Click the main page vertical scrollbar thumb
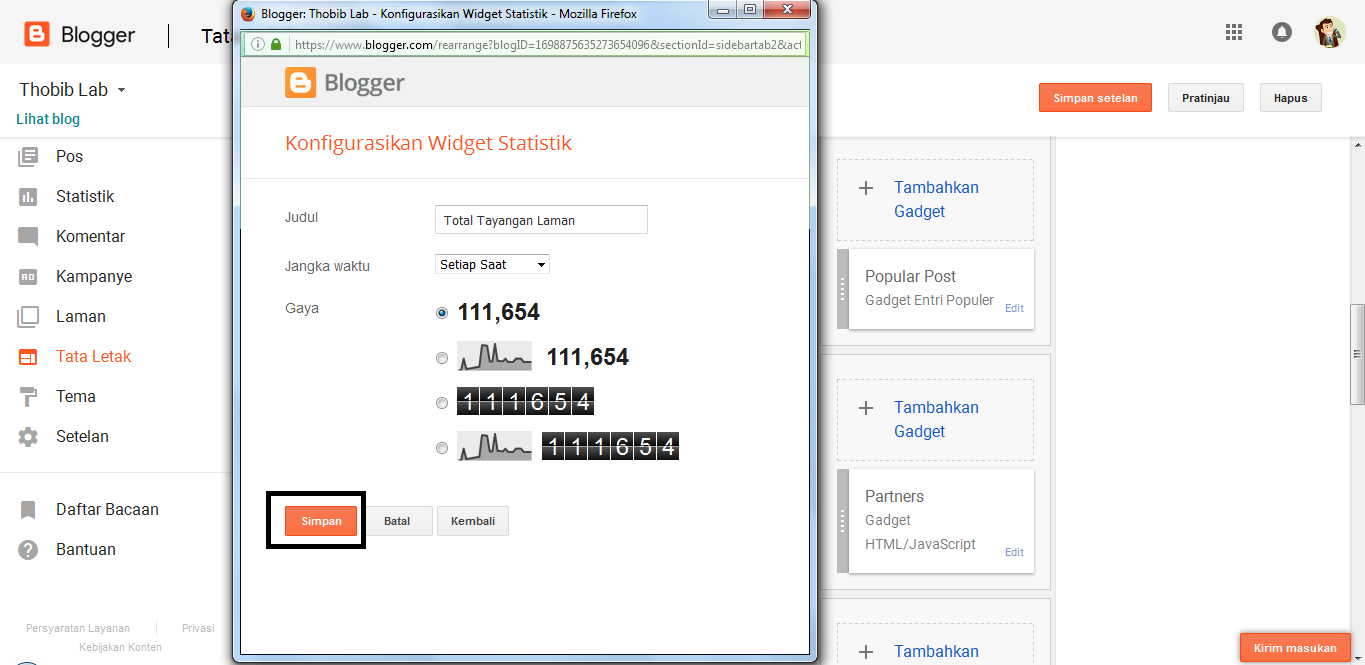 1357,354
